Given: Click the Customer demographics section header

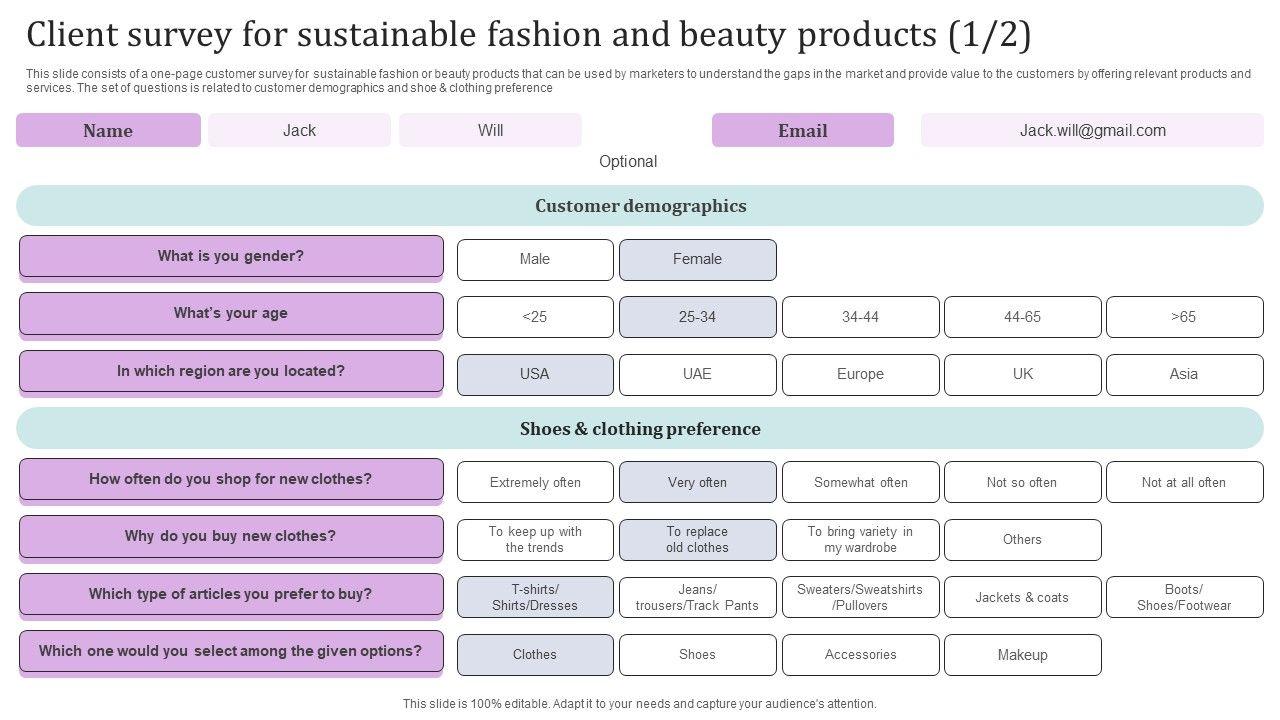Looking at the screenshot, I should click(640, 206).
